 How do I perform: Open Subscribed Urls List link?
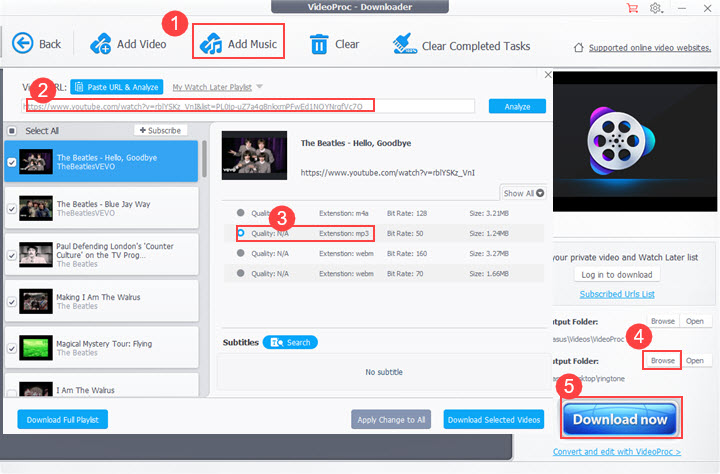617,294
